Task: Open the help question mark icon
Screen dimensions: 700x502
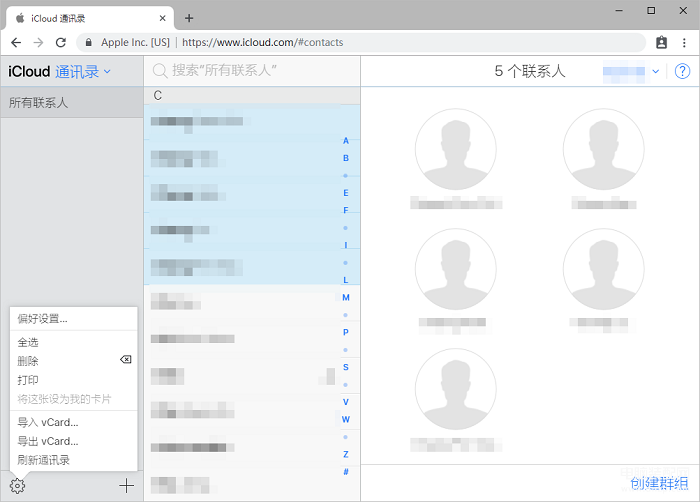Action: coord(682,71)
